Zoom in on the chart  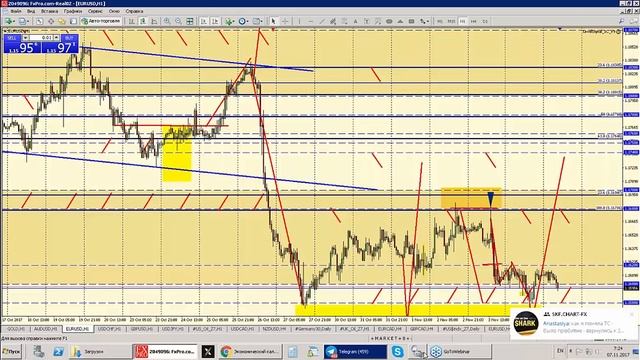(x=167, y=21)
